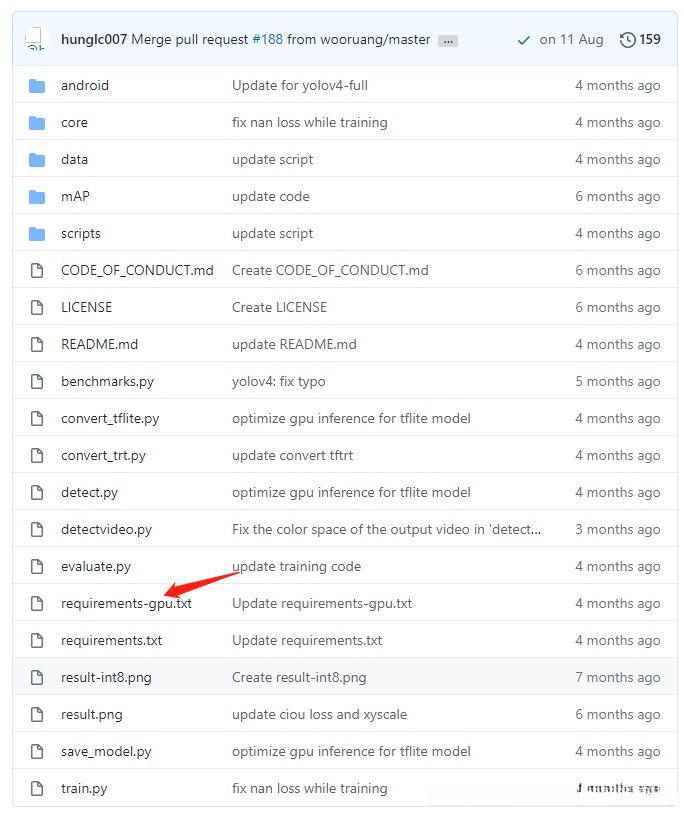Click file icon next to result-int8.png
This screenshot has height=815, width=684.
37,677
